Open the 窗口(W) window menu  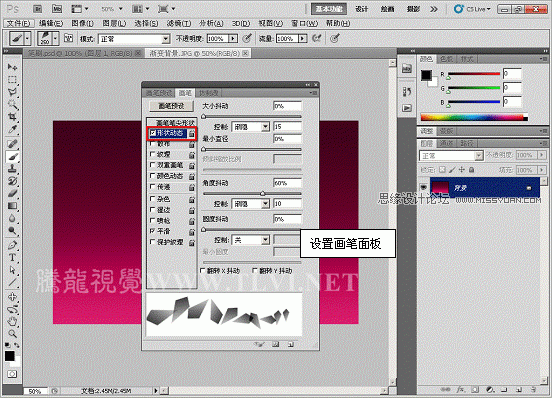tap(305, 23)
